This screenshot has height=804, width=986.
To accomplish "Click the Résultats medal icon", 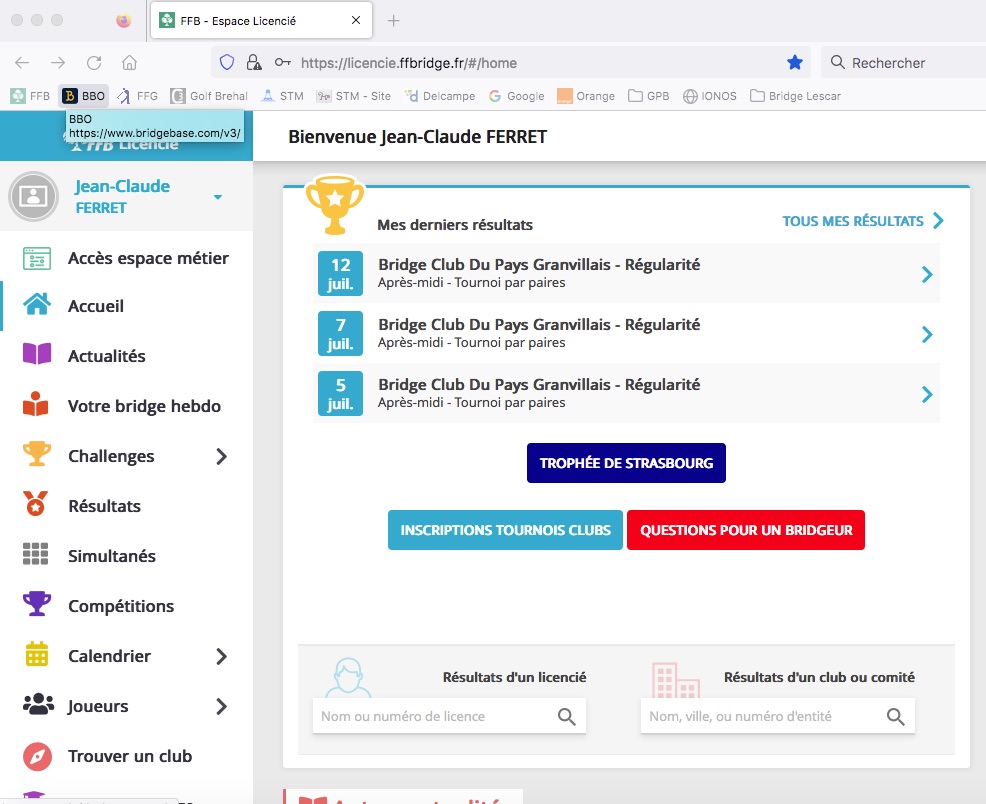I will (36, 505).
